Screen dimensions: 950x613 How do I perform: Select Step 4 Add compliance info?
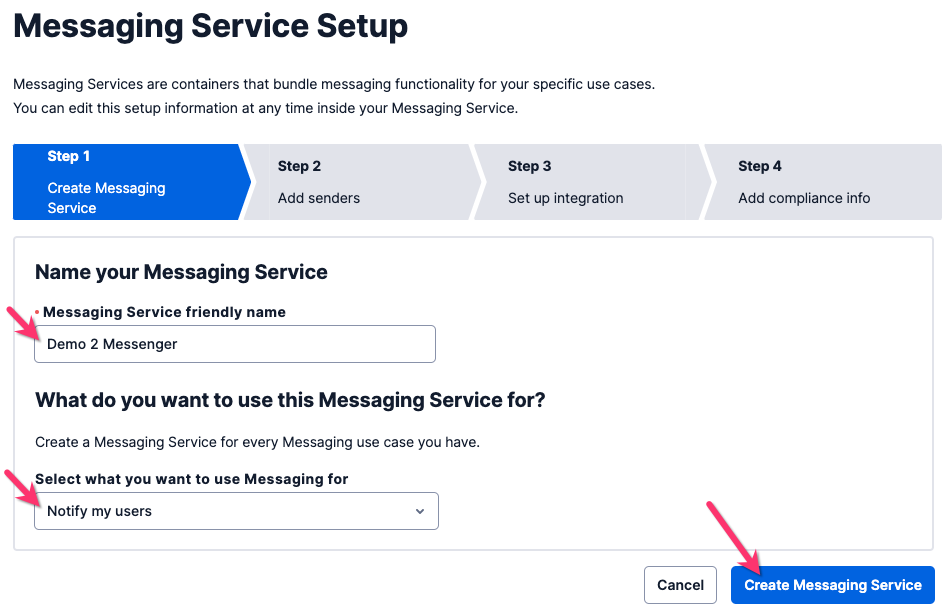(822, 182)
